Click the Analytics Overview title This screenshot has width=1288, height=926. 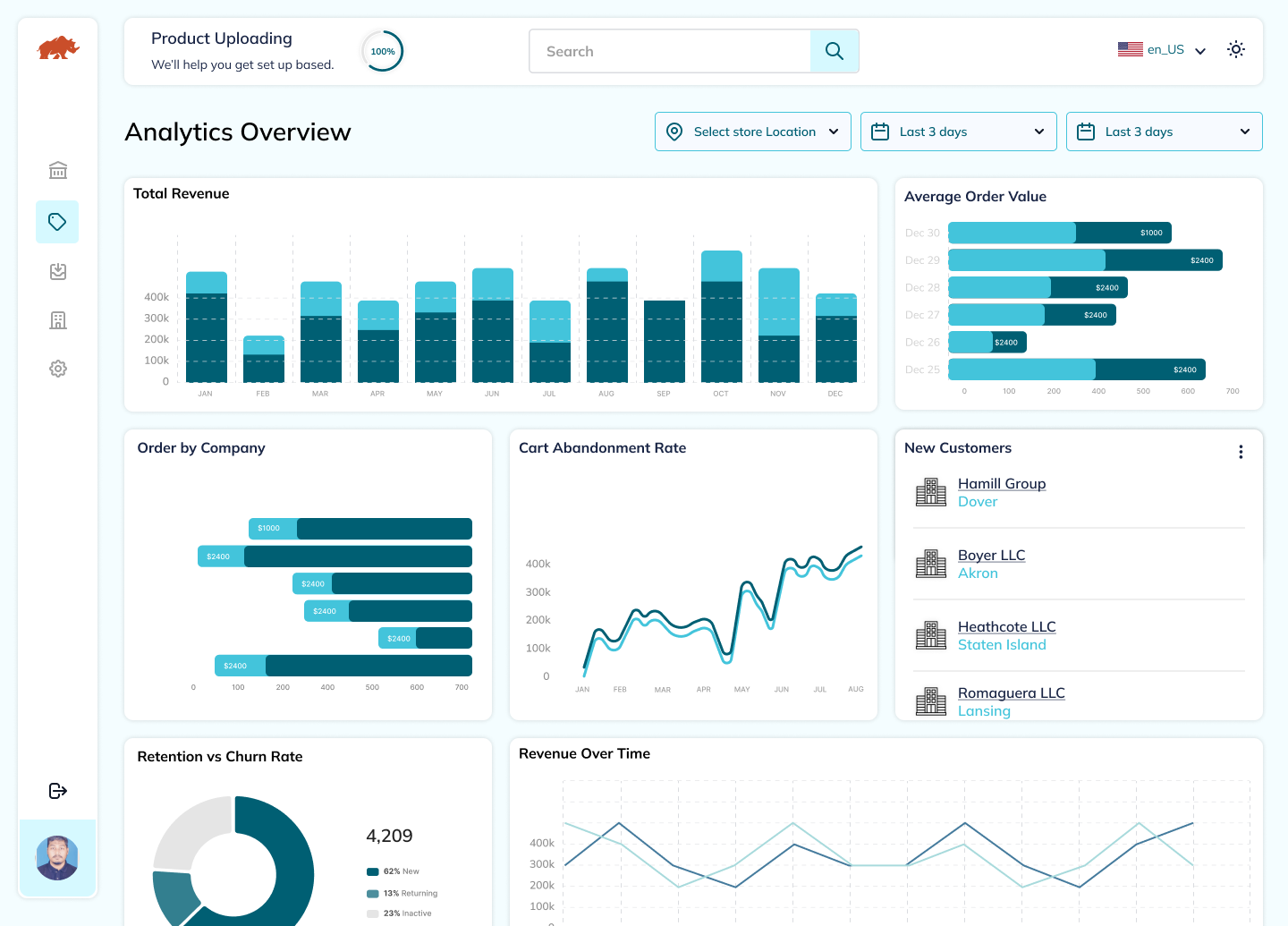tap(238, 132)
